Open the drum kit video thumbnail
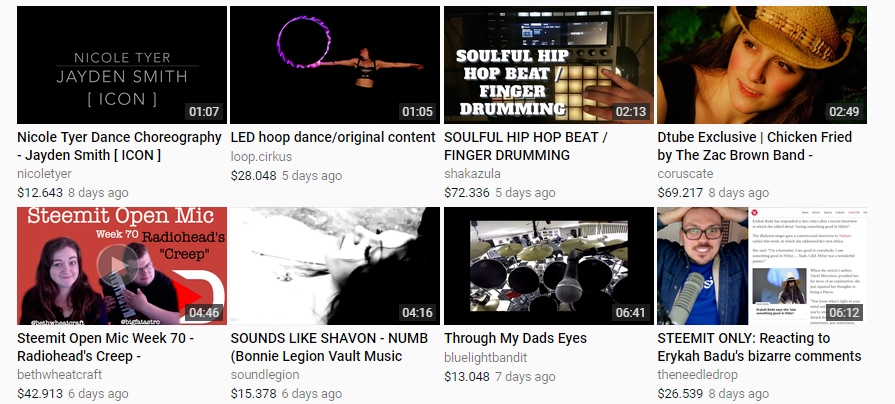The image size is (895, 404). point(549,266)
